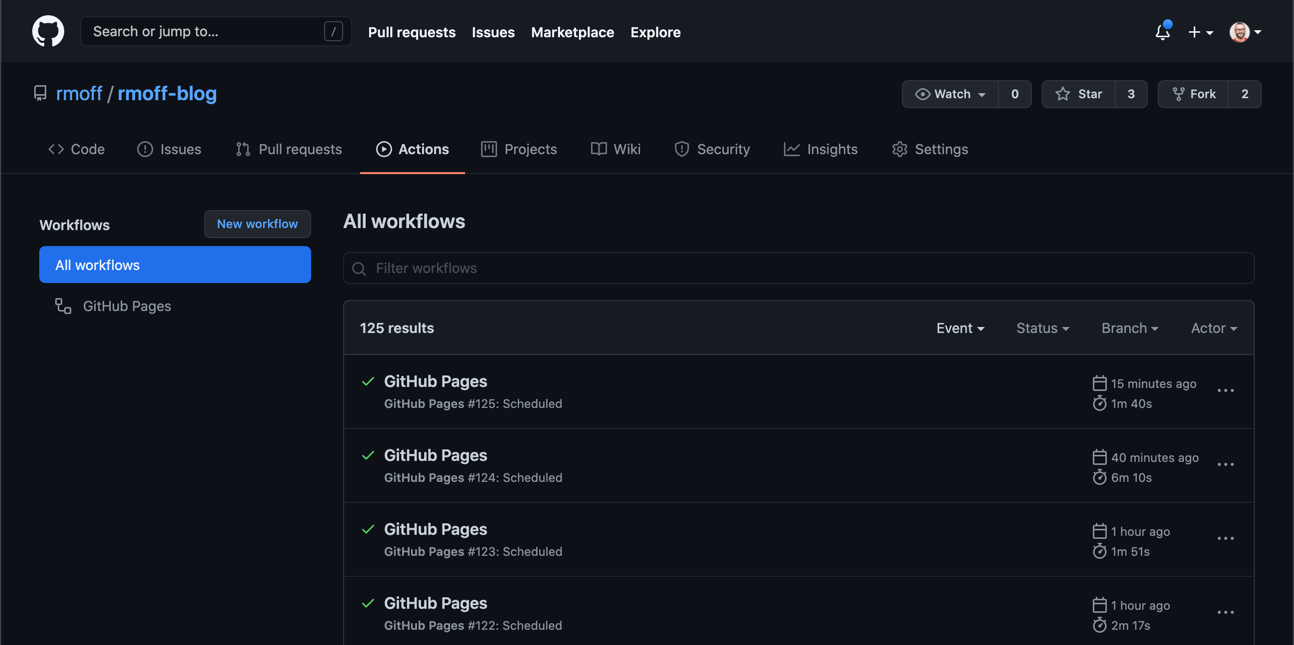Click the three-dot menu for run #125
This screenshot has width=1294, height=645.
point(1225,391)
